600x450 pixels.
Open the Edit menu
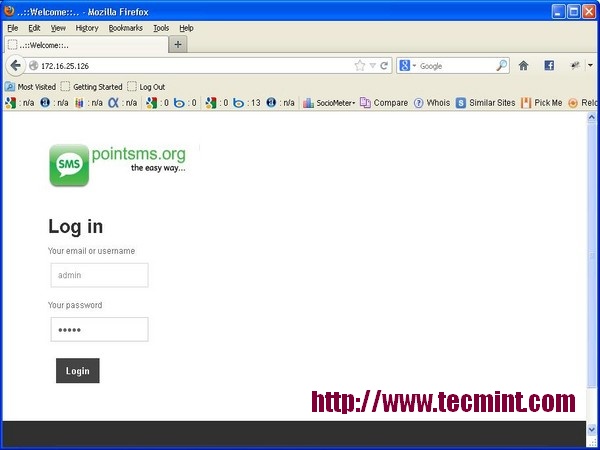pos(34,28)
